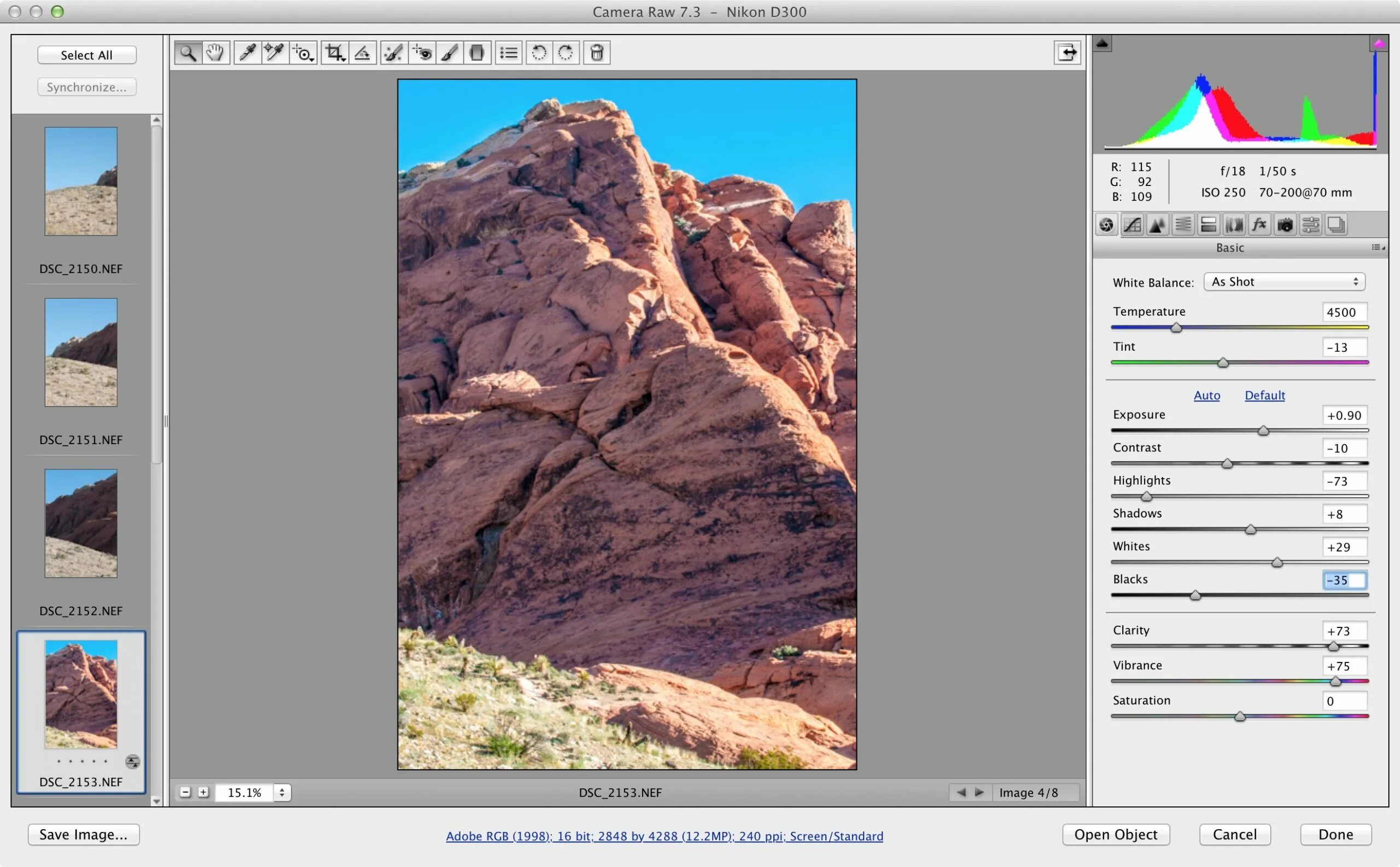Open the zoom level dropdown

[x=282, y=793]
